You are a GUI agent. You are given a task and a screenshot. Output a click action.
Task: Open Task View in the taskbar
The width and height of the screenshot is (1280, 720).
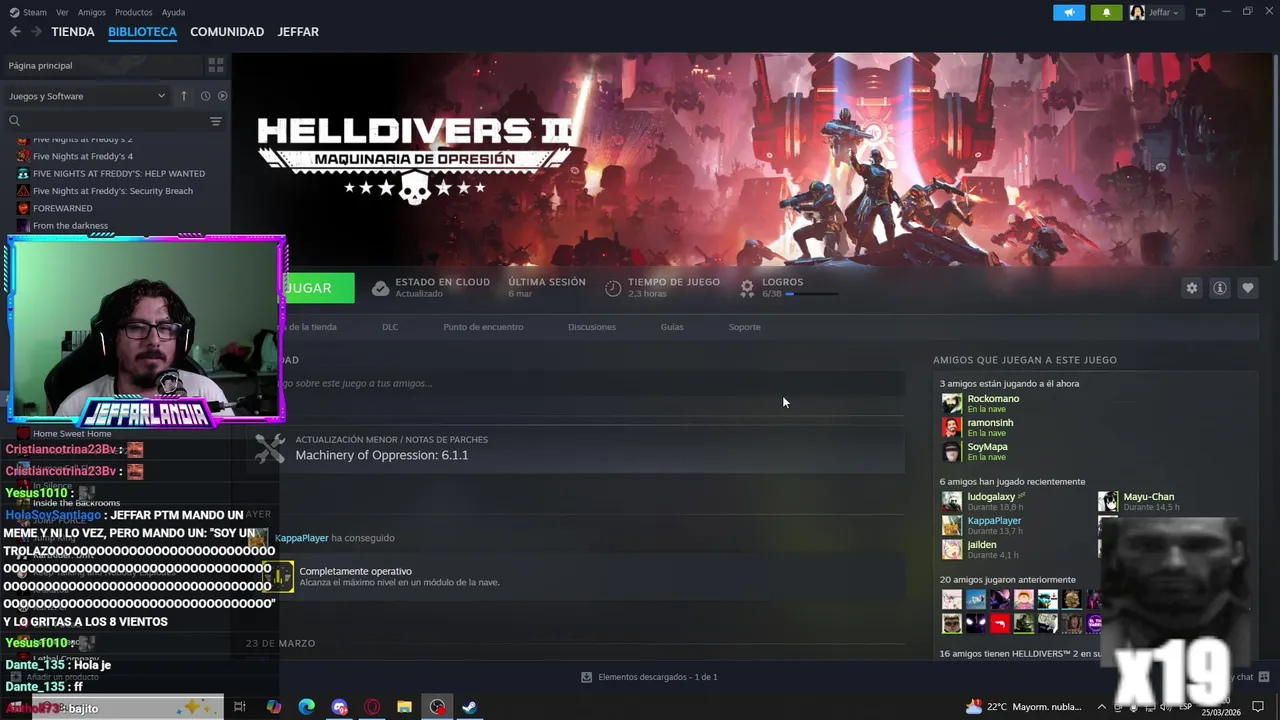coord(240,707)
